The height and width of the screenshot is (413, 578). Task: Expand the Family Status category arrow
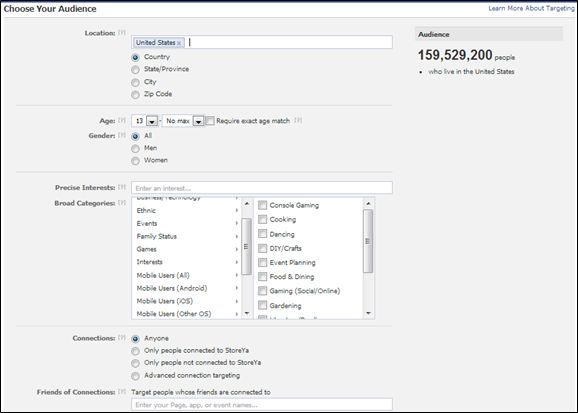click(x=237, y=236)
